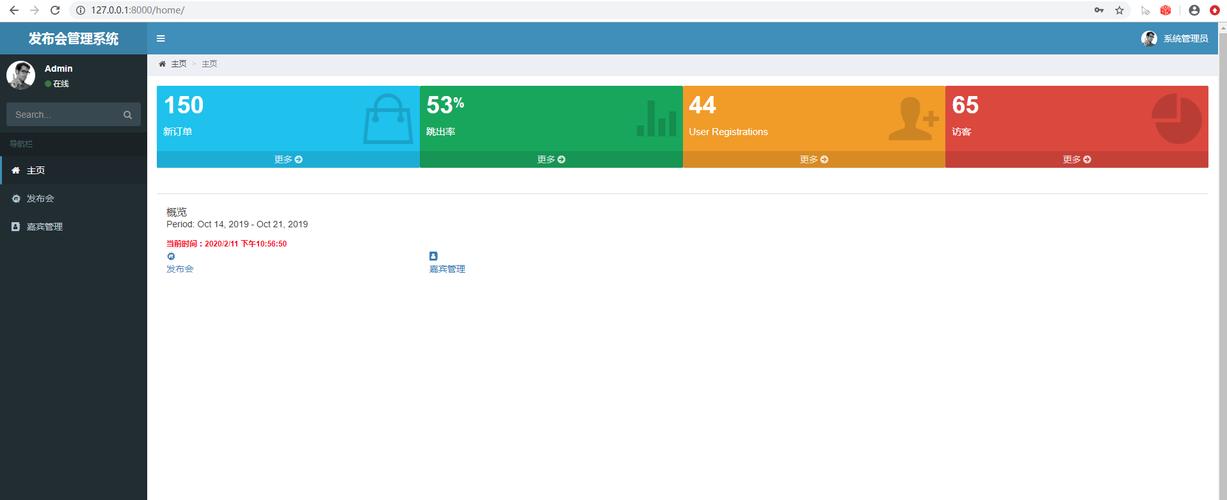Click the 嘉宾管理 icon in overview section
1227x500 pixels.
[433, 256]
